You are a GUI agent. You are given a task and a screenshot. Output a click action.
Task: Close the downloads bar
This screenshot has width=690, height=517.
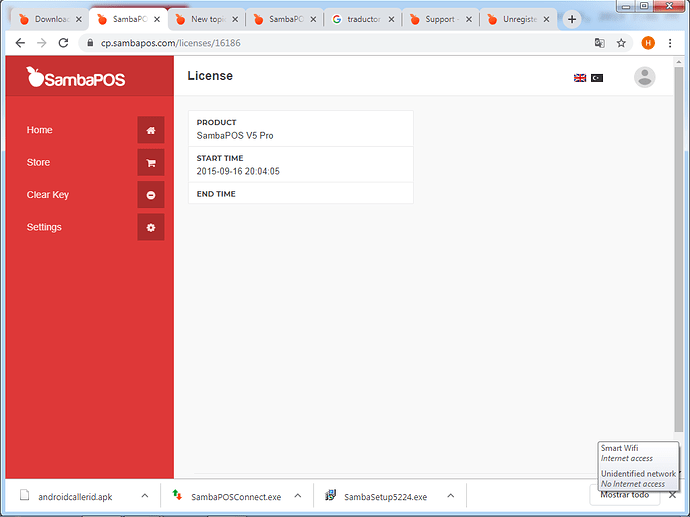[672, 495]
